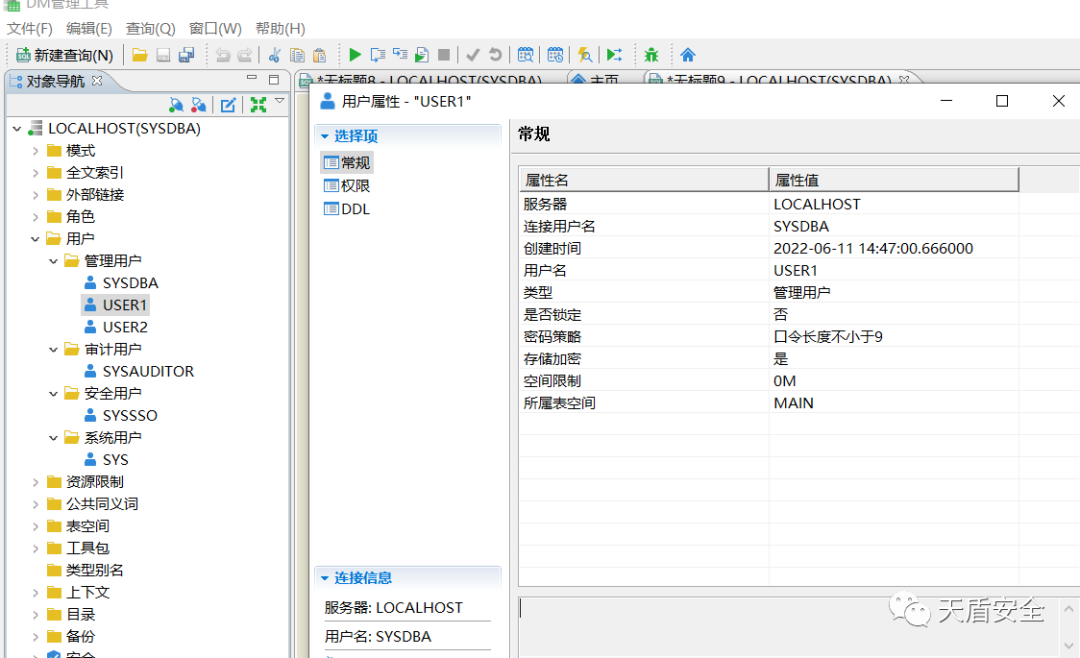Click the blue home icon in the toolbar
This screenshot has height=658, width=1080.
click(x=688, y=55)
